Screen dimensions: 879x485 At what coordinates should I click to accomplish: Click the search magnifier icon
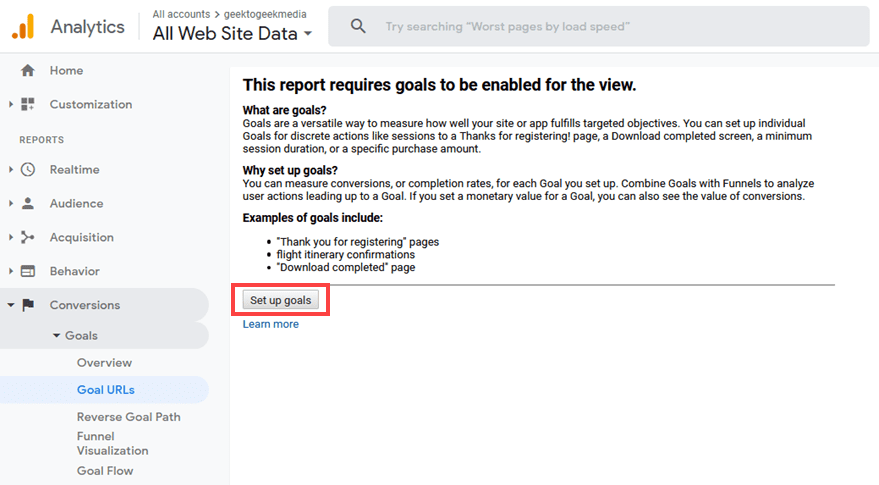coord(358,27)
